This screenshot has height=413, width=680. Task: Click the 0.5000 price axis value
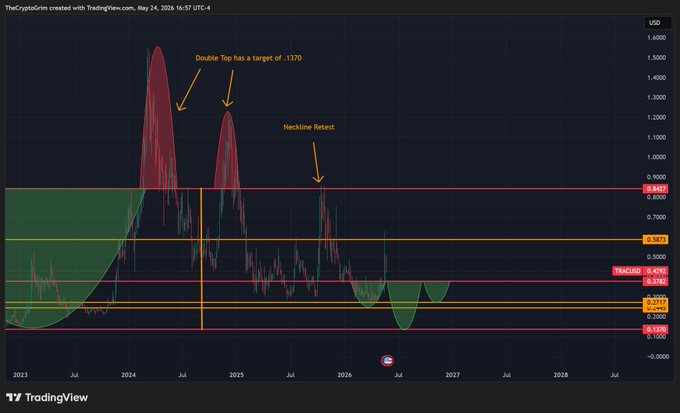click(x=656, y=257)
